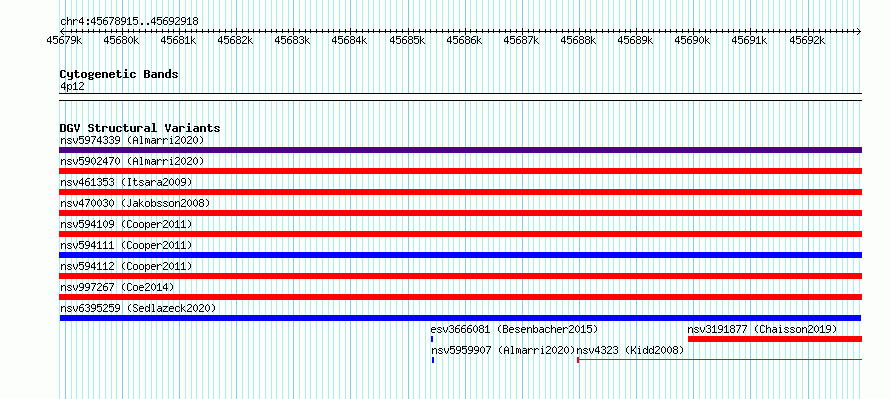
Task: Select the blue nsv6395259 variant bar
Action: [460, 318]
